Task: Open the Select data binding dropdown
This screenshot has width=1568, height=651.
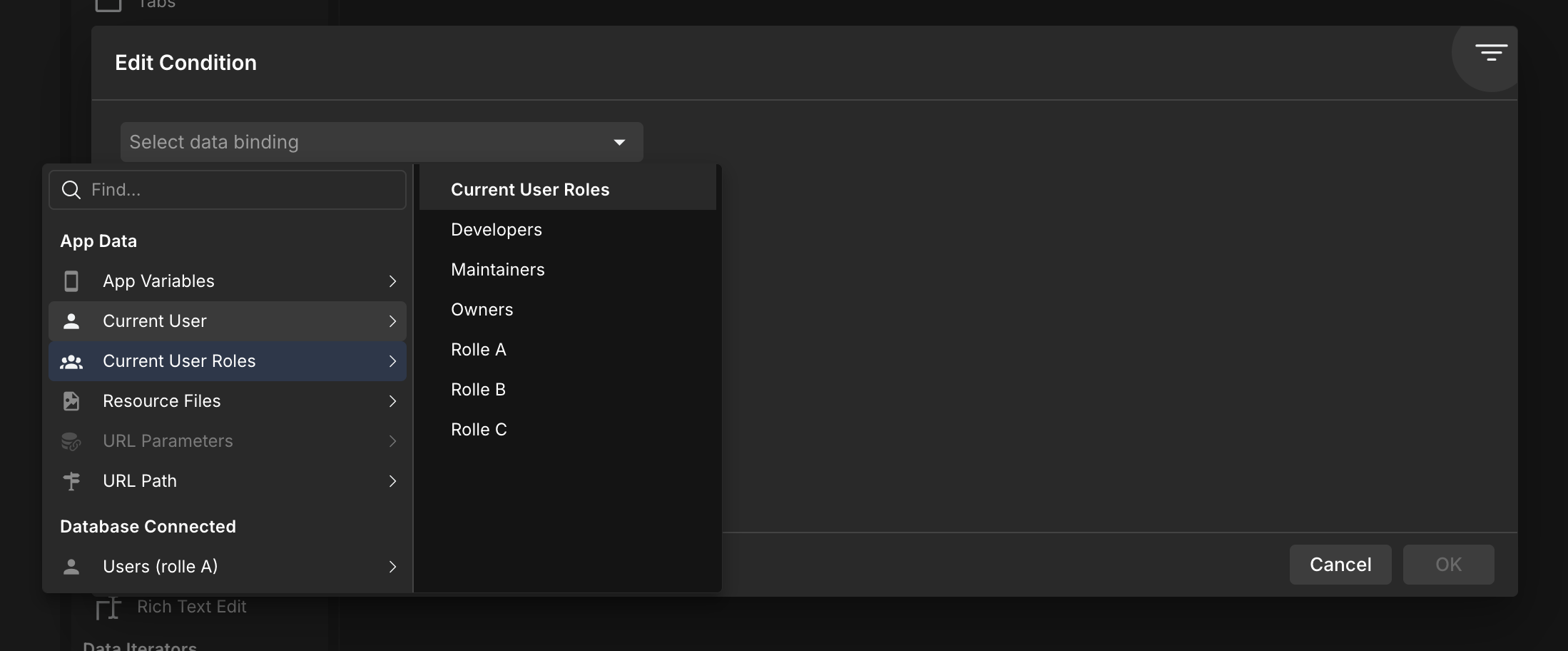Action: tap(382, 142)
